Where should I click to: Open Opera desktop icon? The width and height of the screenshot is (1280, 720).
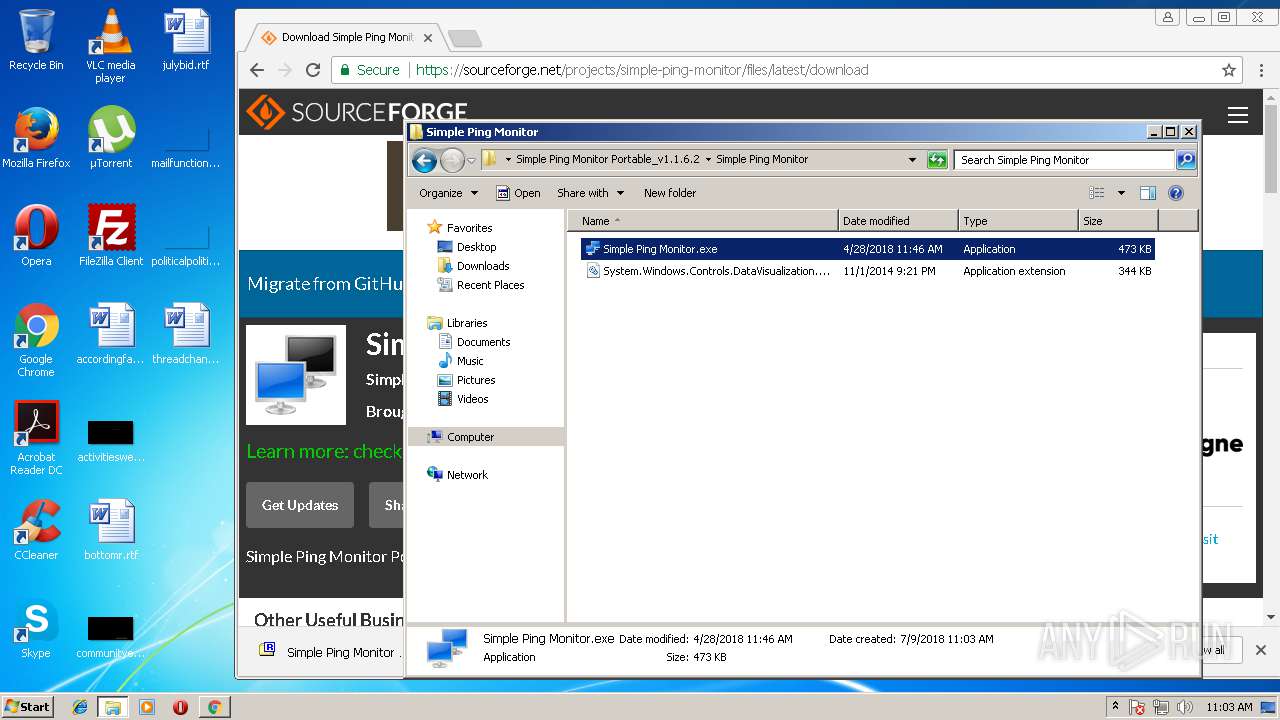(x=36, y=236)
